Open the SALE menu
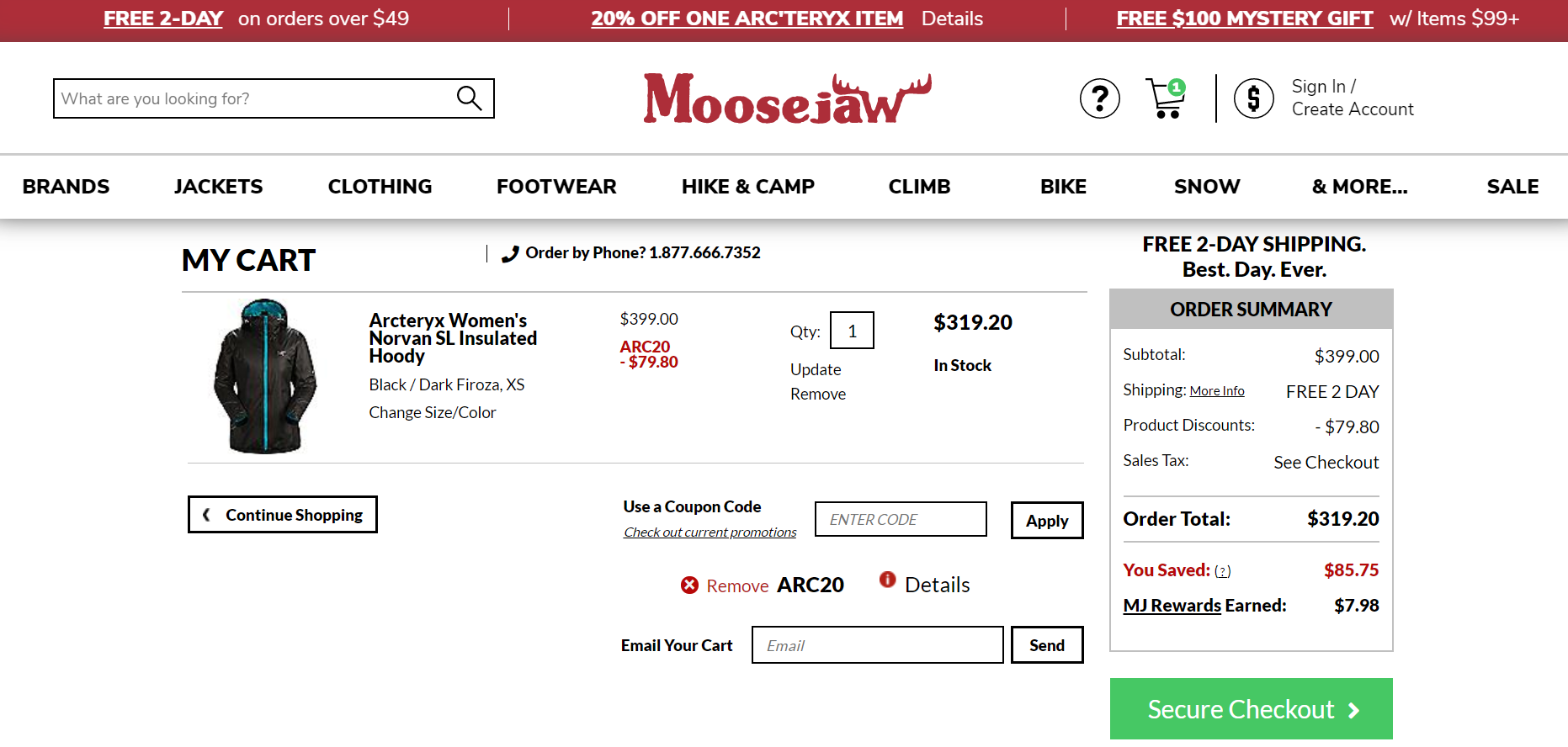 1512,187
